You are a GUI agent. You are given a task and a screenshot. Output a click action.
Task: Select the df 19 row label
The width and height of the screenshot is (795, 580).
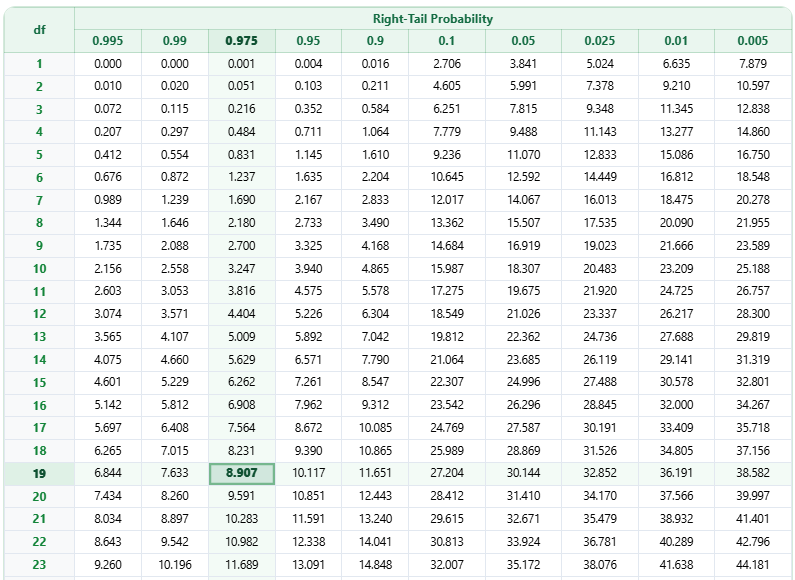click(x=40, y=474)
